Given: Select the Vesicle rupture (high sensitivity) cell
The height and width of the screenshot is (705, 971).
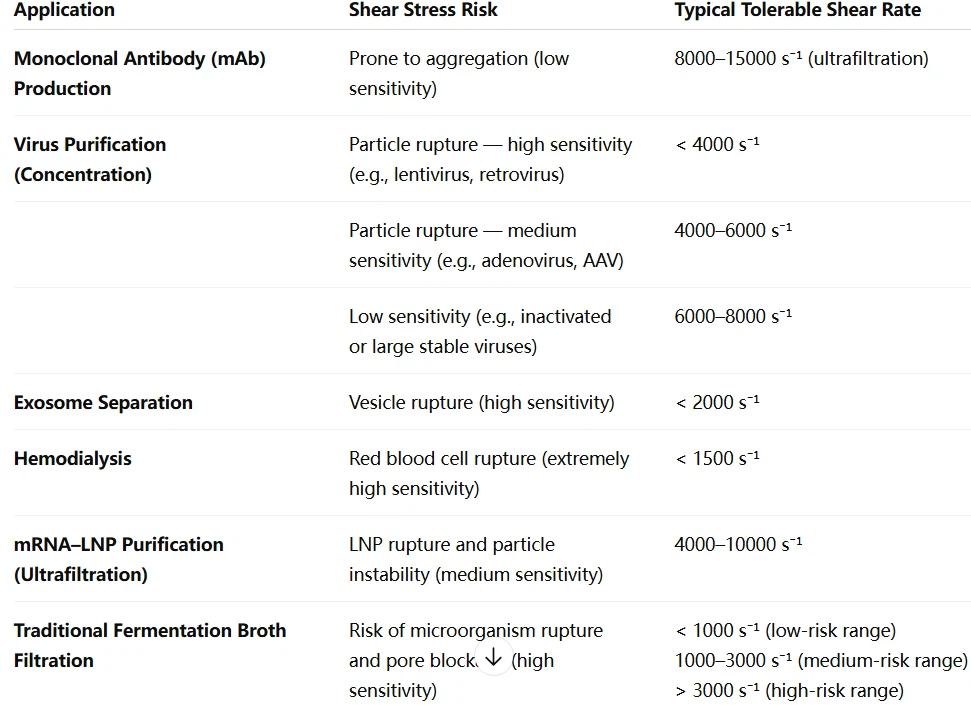Looking at the screenshot, I should [x=481, y=403].
